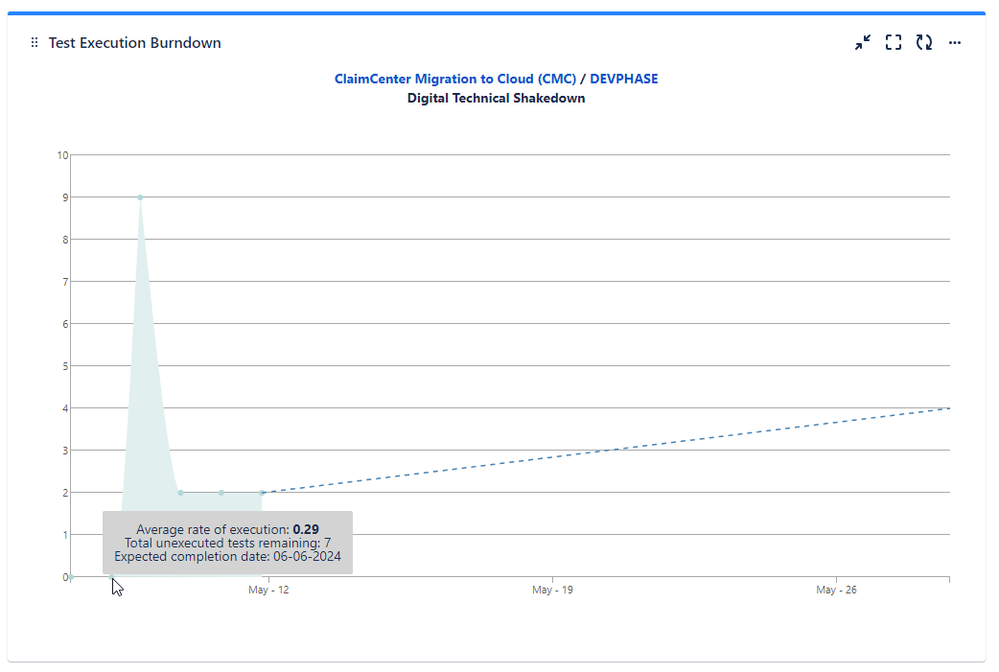Click the Expected completion date 06-06-2024 text
Viewport: 999px width, 672px height.
click(227, 557)
